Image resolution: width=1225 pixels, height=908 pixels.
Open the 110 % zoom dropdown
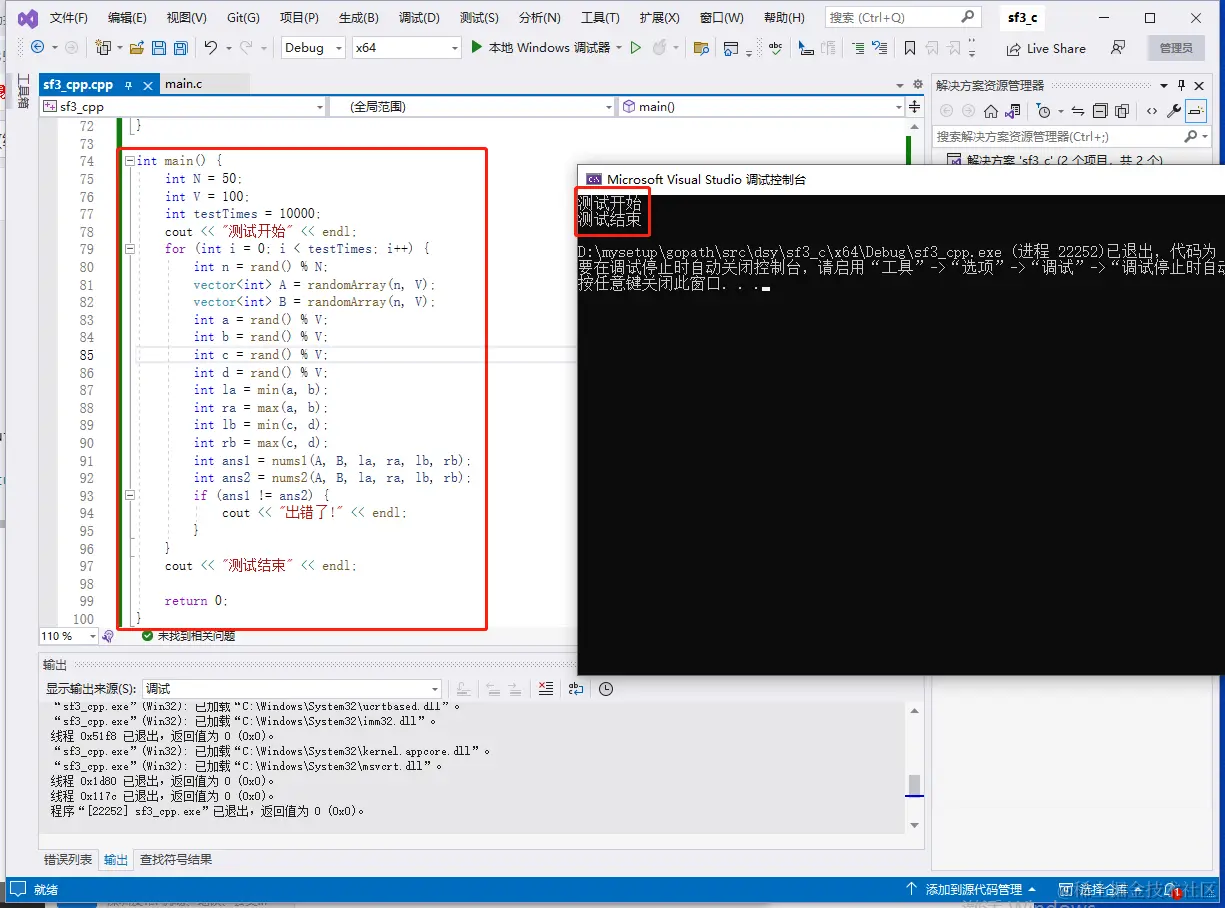[69, 636]
